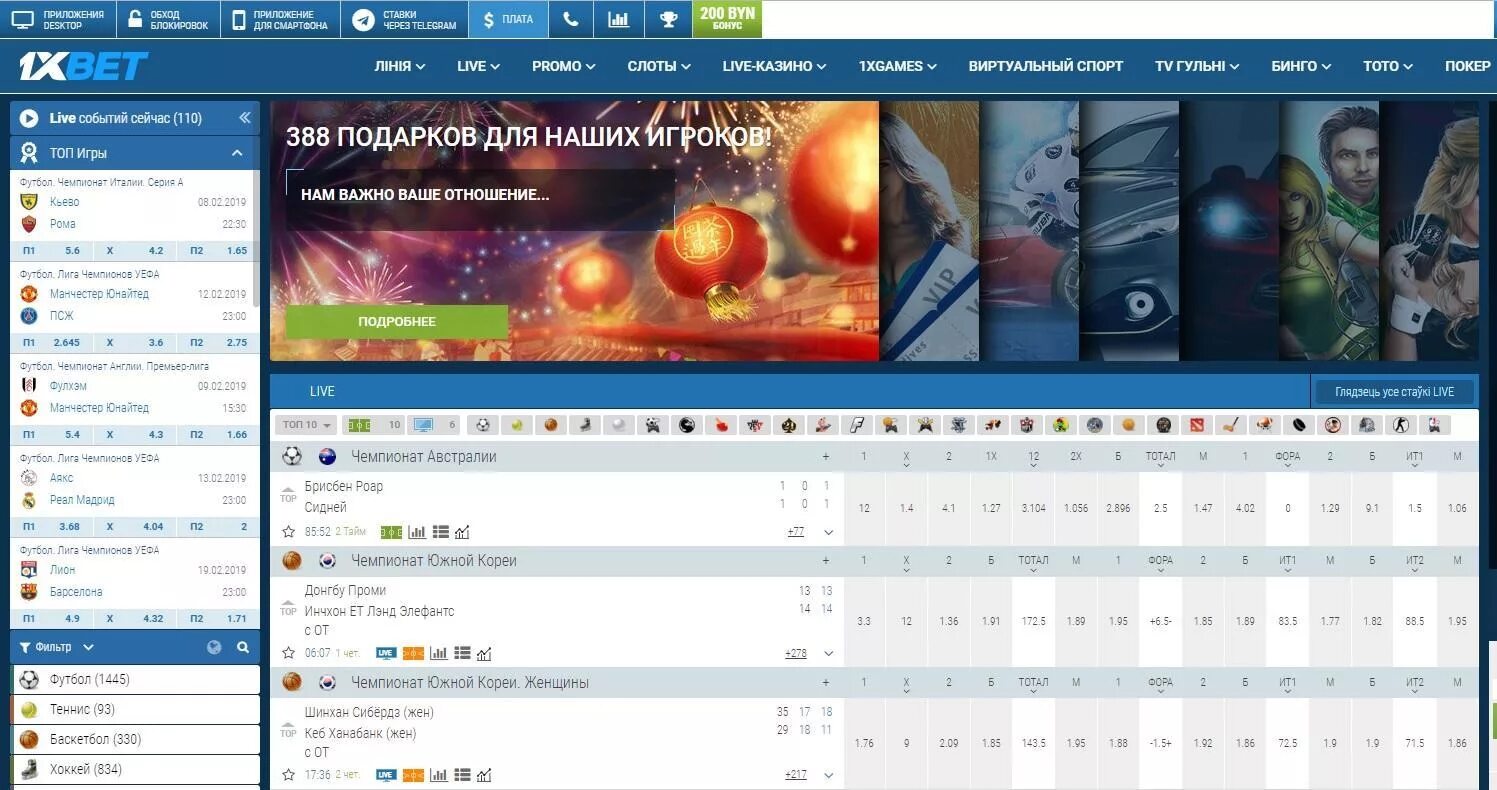Toggle TOP marker for Донгбу Проми match
This screenshot has width=1497, height=790.
(288, 607)
